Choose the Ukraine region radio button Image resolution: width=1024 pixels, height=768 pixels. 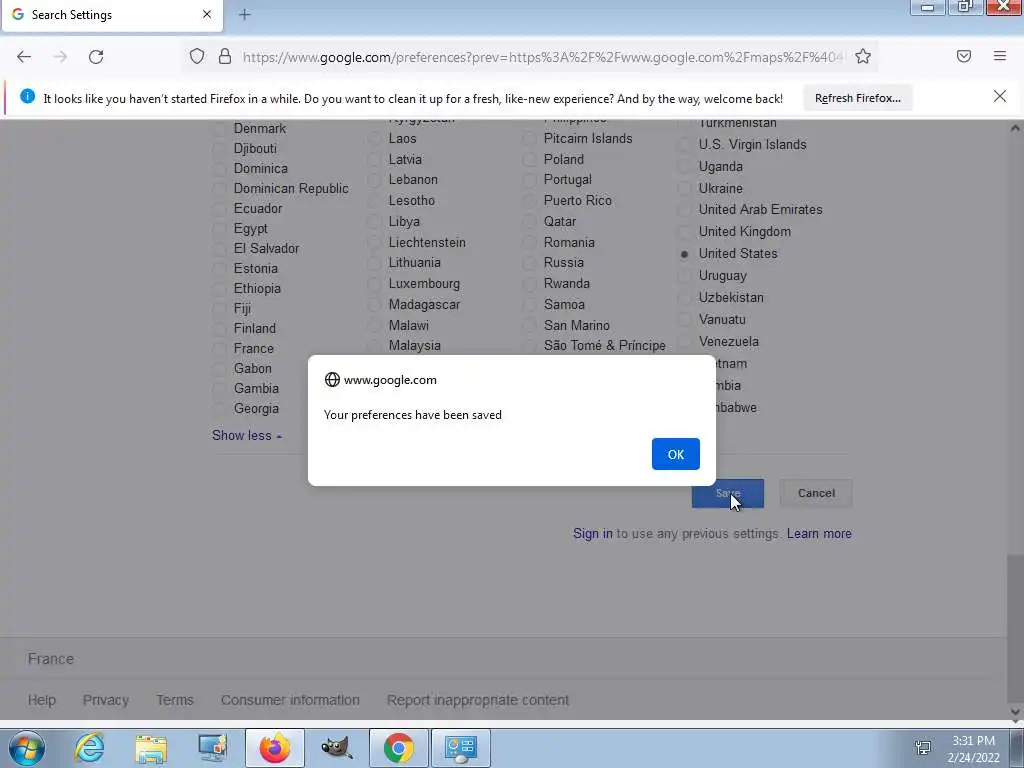pyautogui.click(x=684, y=189)
